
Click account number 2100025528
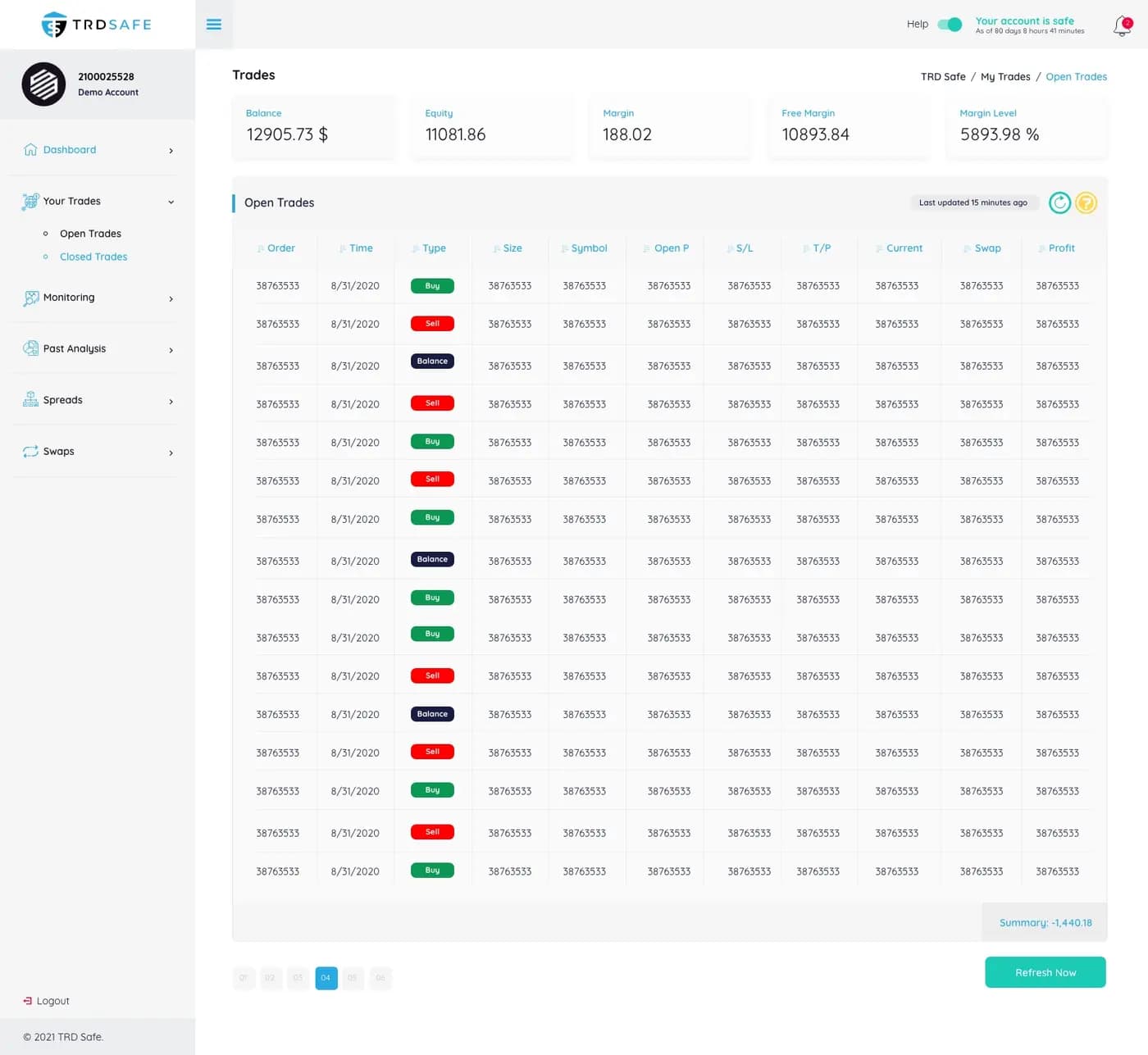106,76
